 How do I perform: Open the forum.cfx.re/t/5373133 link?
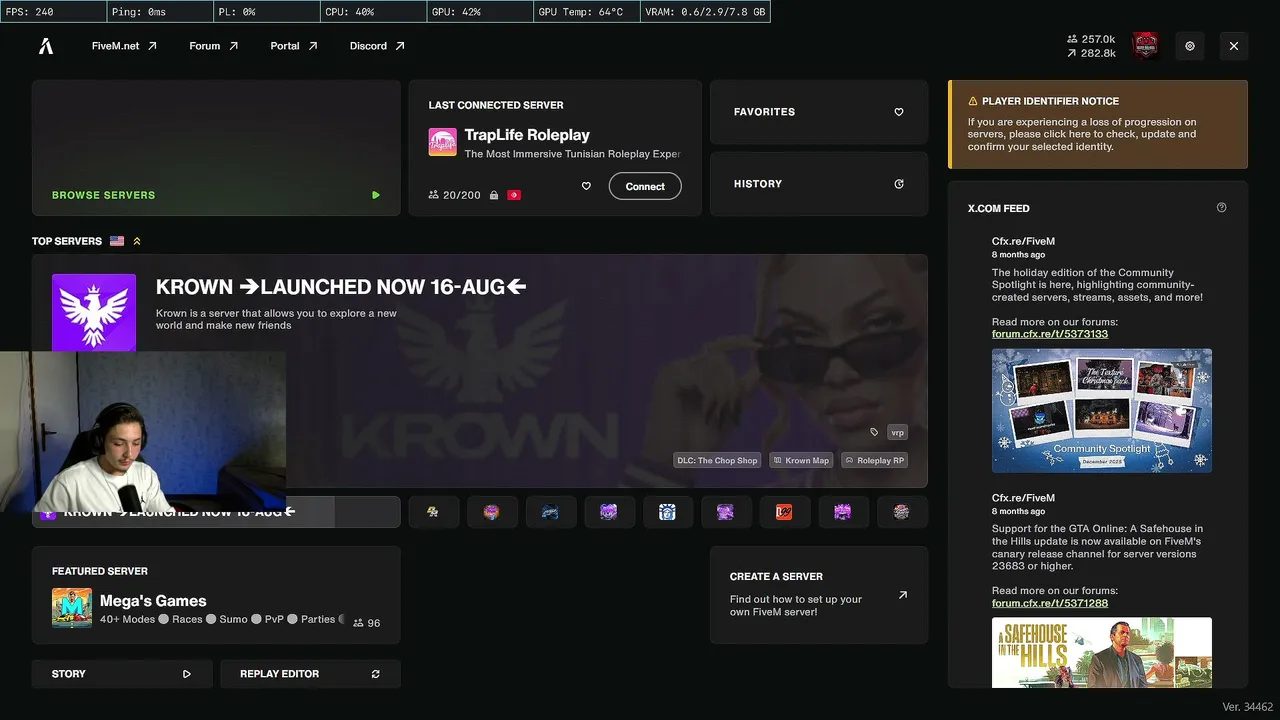1050,334
